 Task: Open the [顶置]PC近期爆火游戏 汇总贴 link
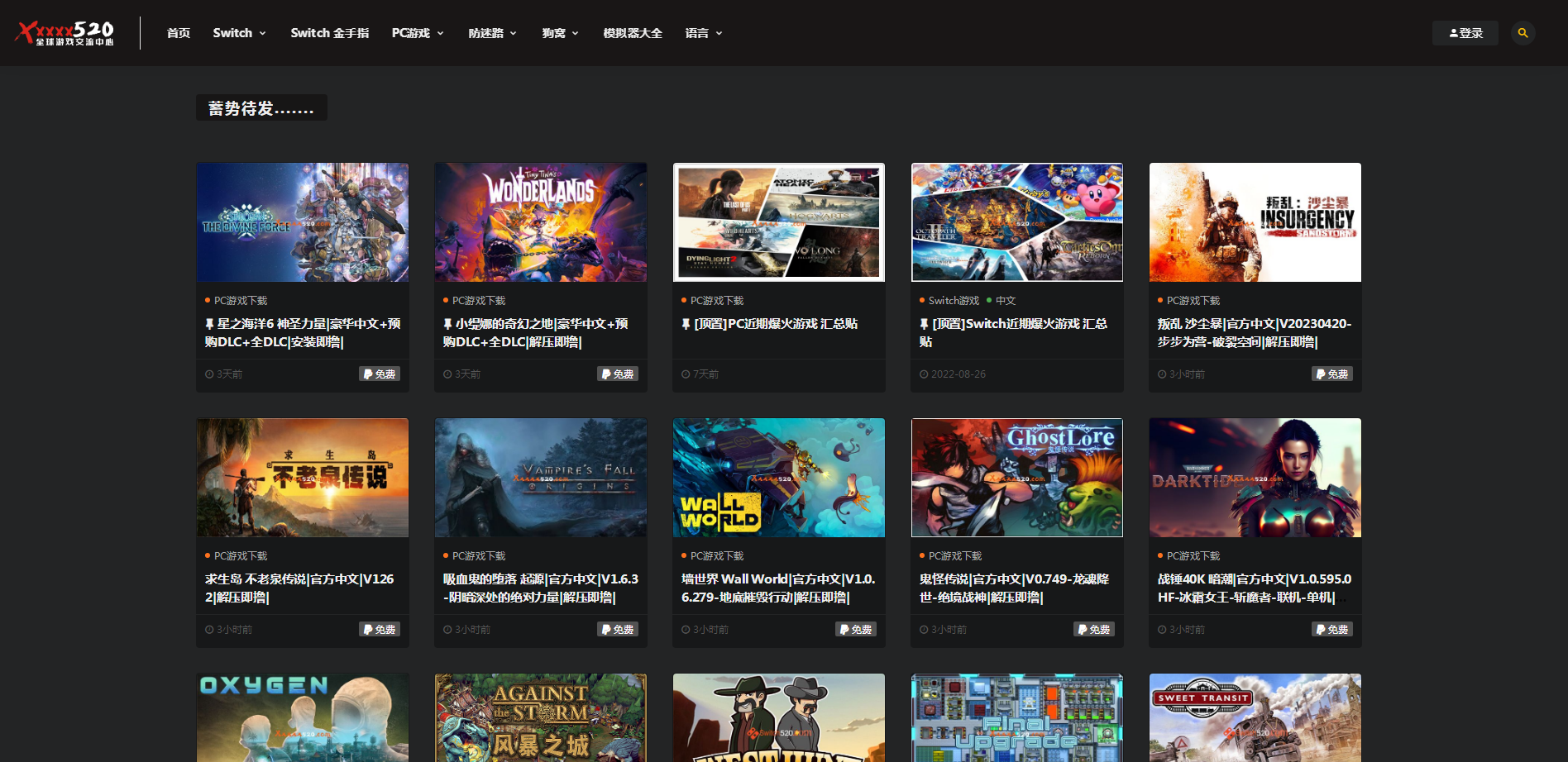[769, 324]
